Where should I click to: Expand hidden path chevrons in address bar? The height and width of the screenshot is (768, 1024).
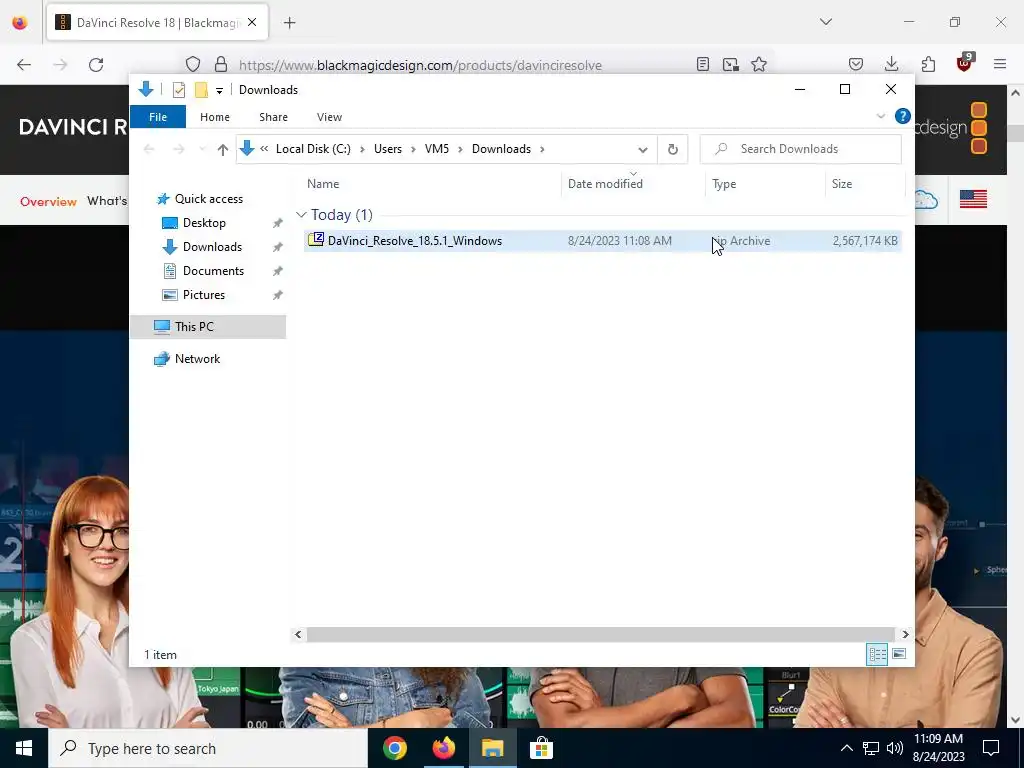(x=264, y=149)
